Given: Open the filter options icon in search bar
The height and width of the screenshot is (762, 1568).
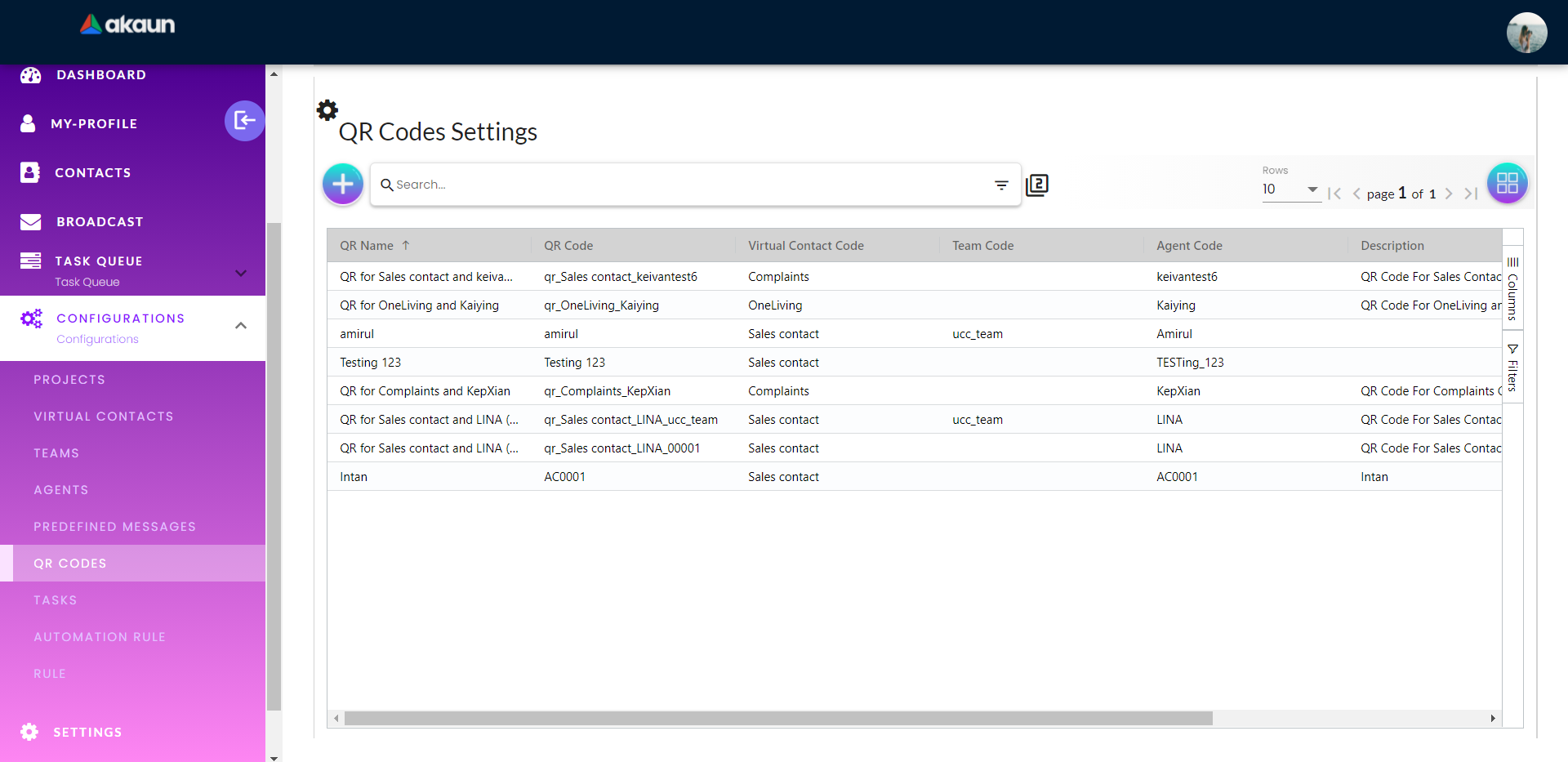Looking at the screenshot, I should (x=1001, y=185).
